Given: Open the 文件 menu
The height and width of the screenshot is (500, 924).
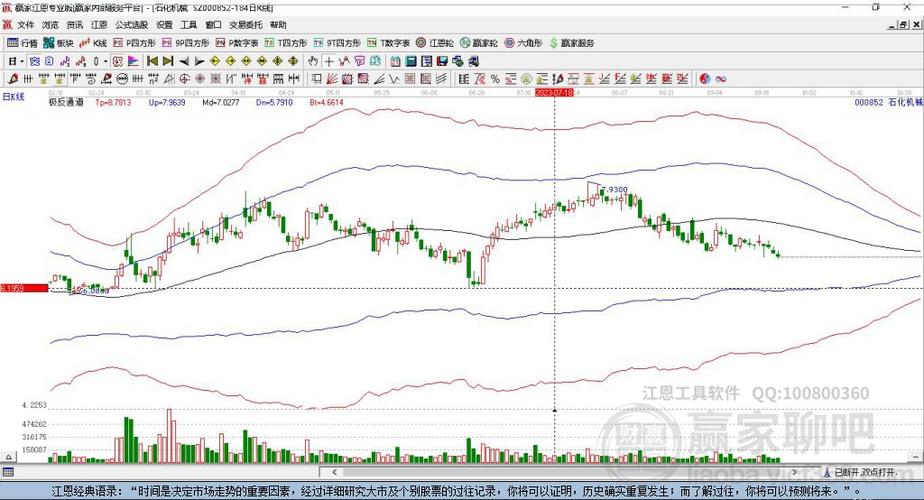Looking at the screenshot, I should pos(26,25).
